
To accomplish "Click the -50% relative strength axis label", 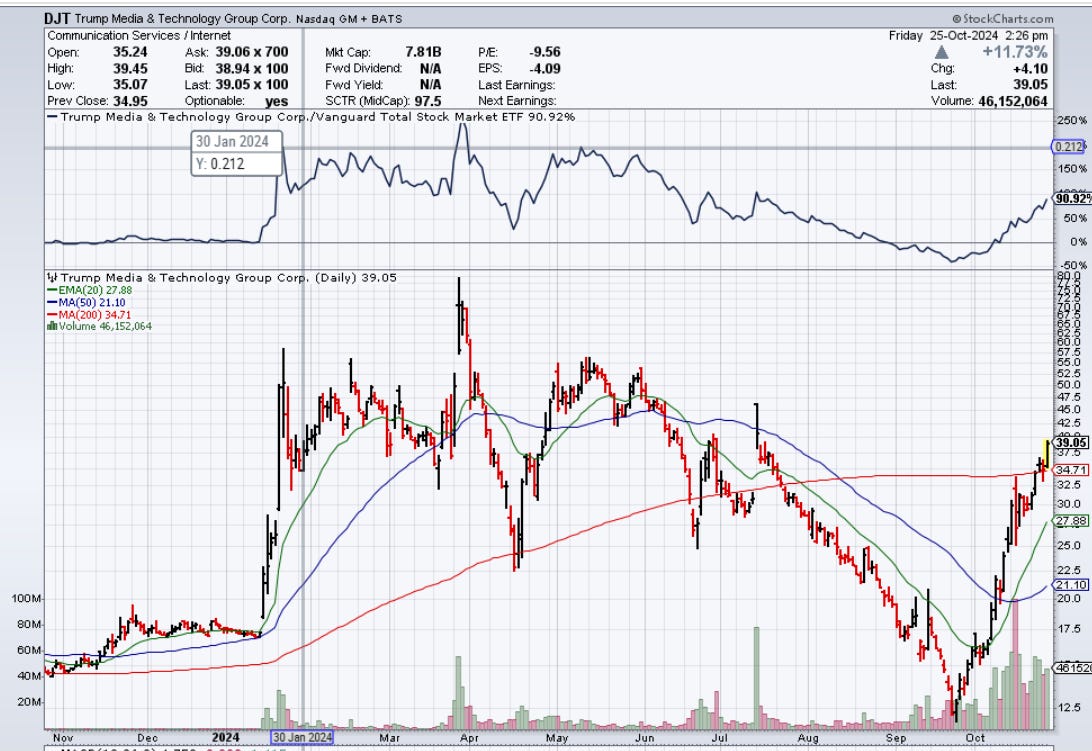I will [1072, 265].
